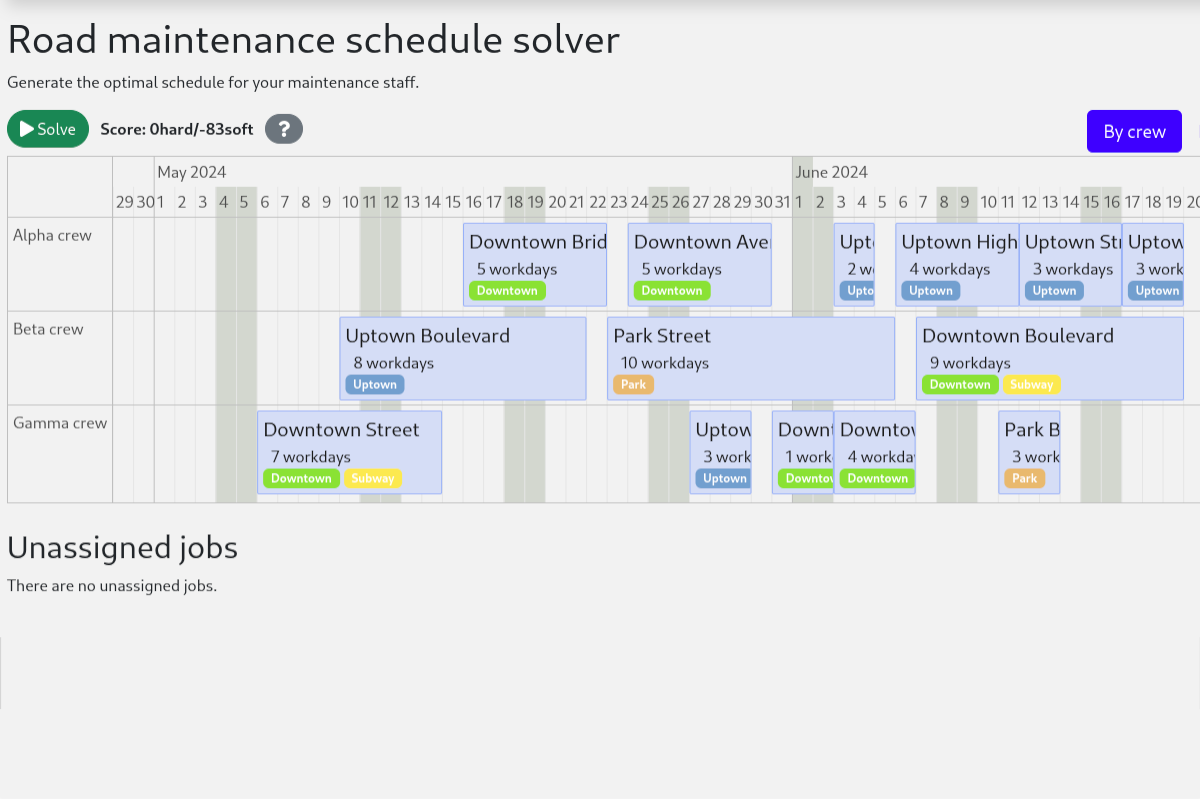This screenshot has width=1200, height=800.
Task: Click the Downtown tag on Downtown Bridge
Action: click(x=507, y=291)
